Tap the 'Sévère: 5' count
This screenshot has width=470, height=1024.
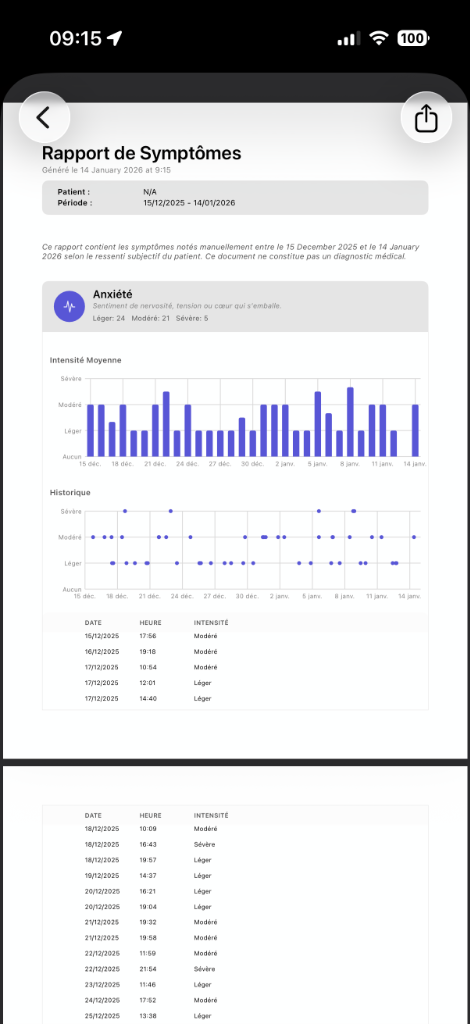(x=192, y=318)
